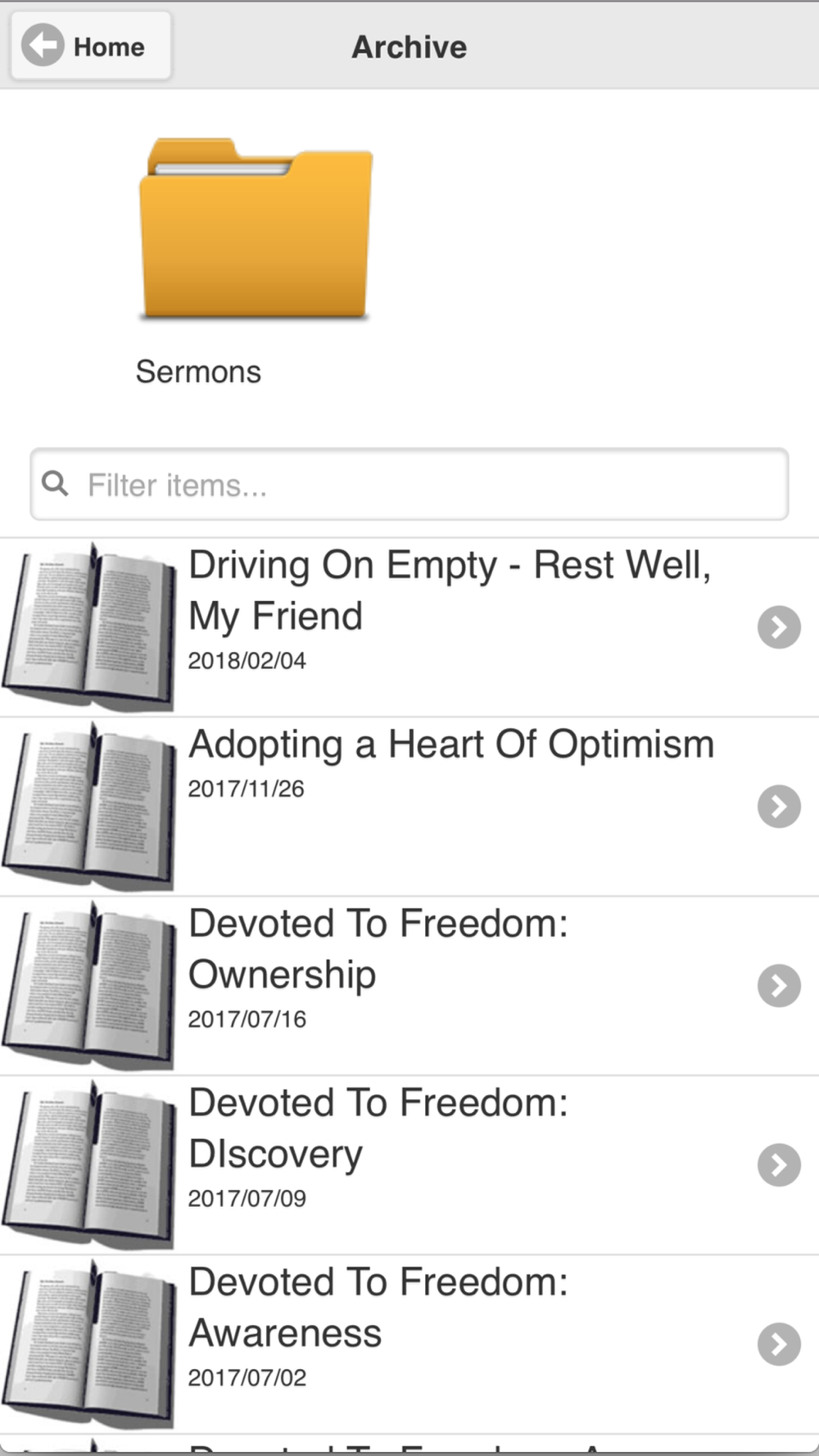
Task: Open the DIscovery sermon's chevron arrow
Action: coord(779,1165)
